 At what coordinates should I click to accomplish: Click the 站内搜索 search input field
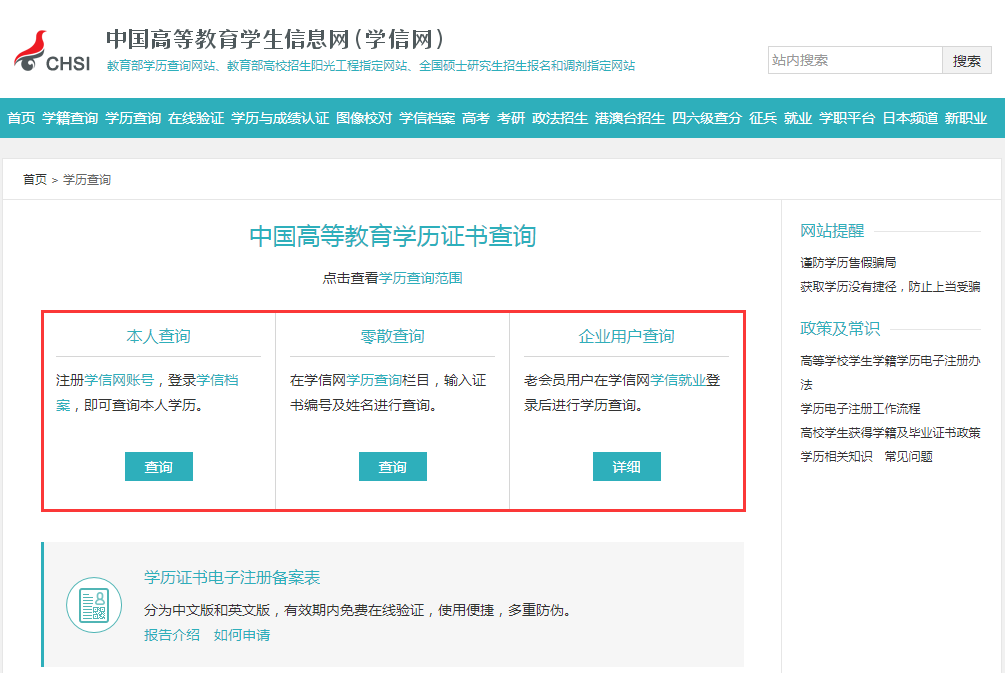854,60
